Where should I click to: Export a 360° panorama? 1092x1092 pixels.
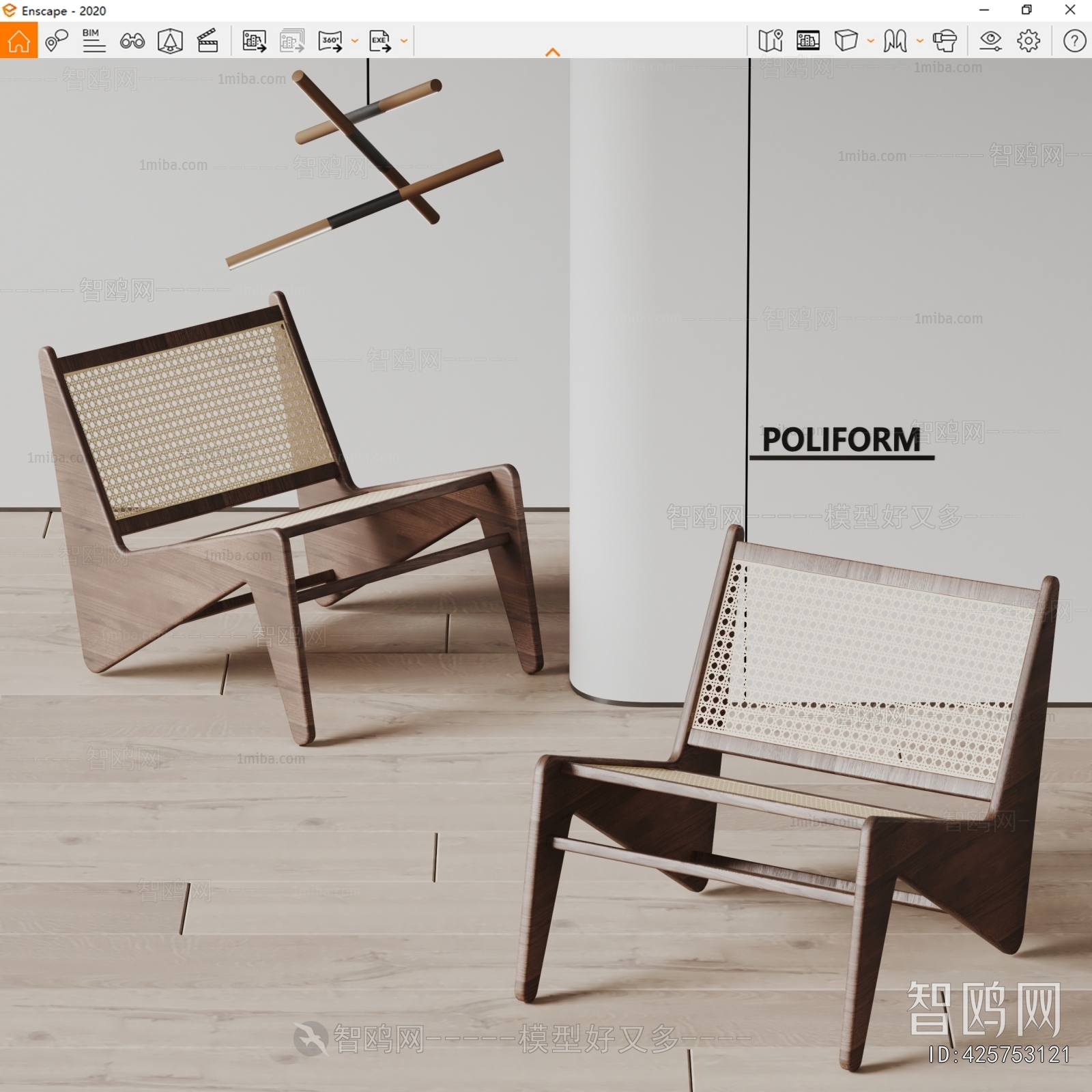330,41
